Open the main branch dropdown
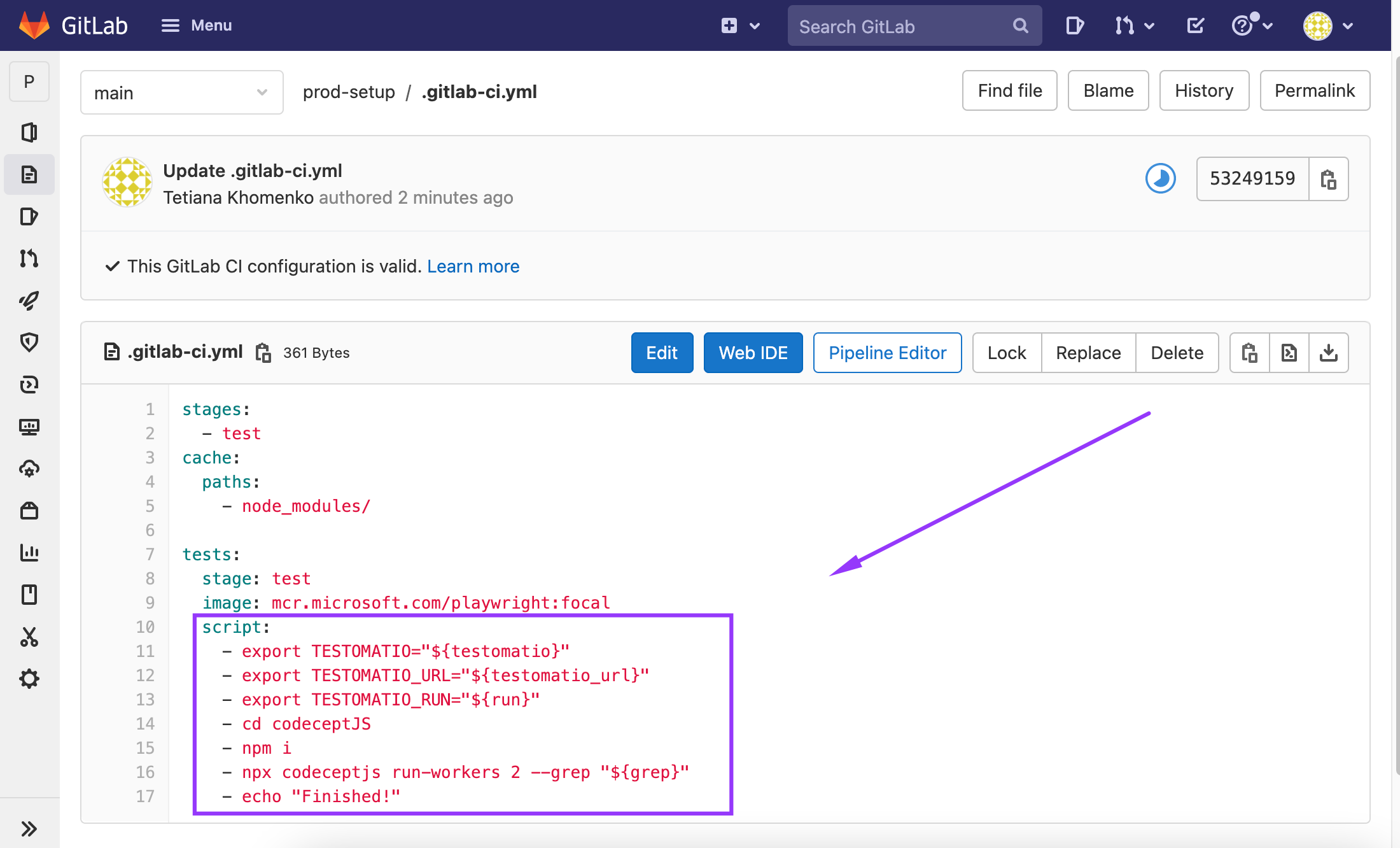The width and height of the screenshot is (1400, 848). point(181,93)
